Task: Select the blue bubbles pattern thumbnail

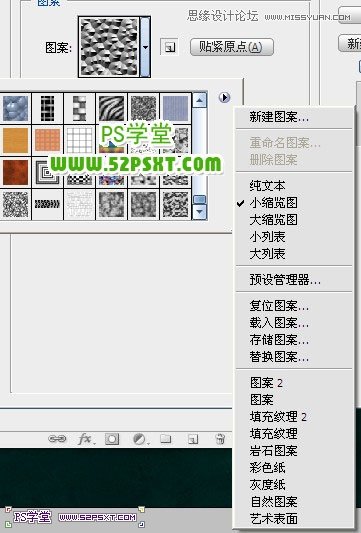Action: (15, 108)
